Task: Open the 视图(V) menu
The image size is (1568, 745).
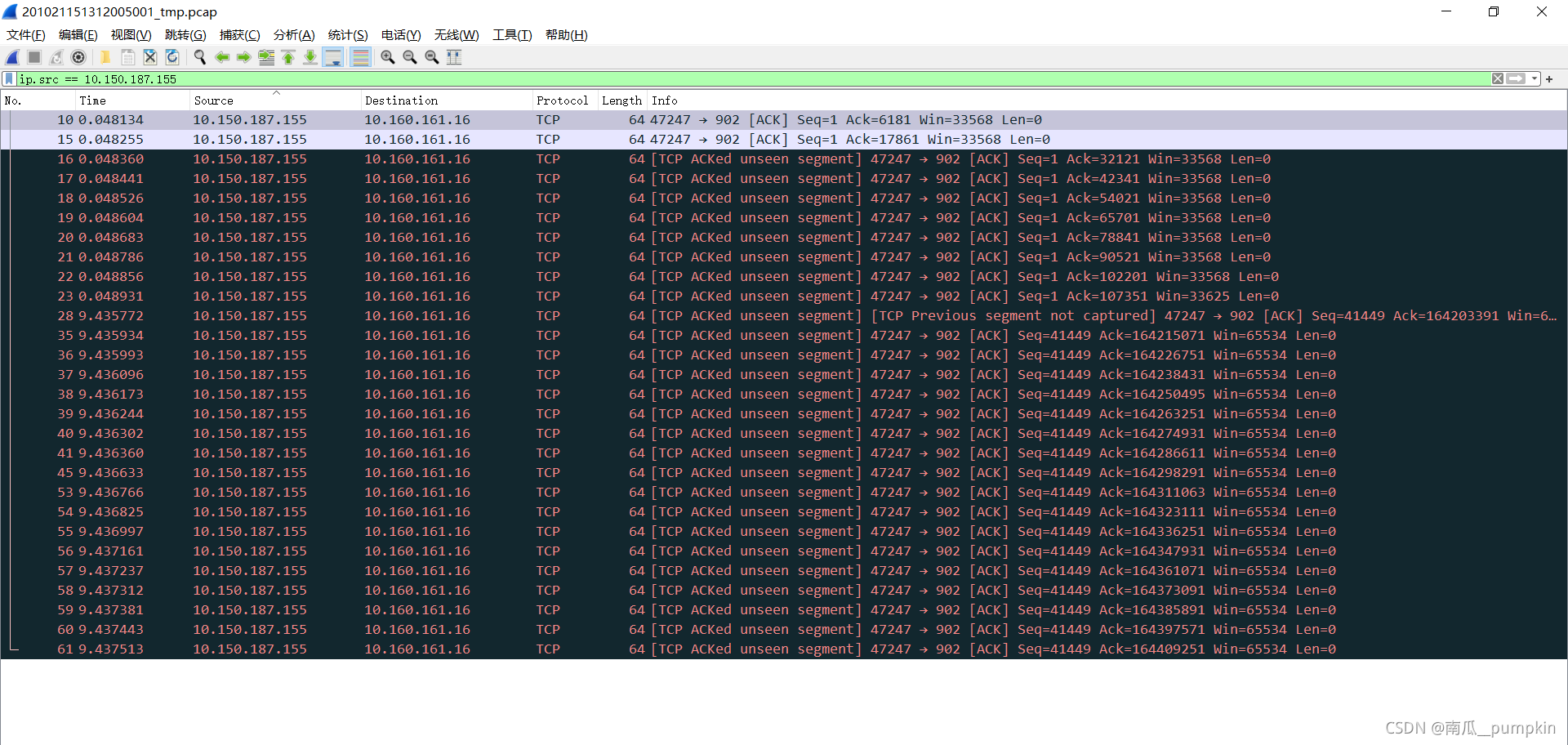Action: [x=131, y=35]
